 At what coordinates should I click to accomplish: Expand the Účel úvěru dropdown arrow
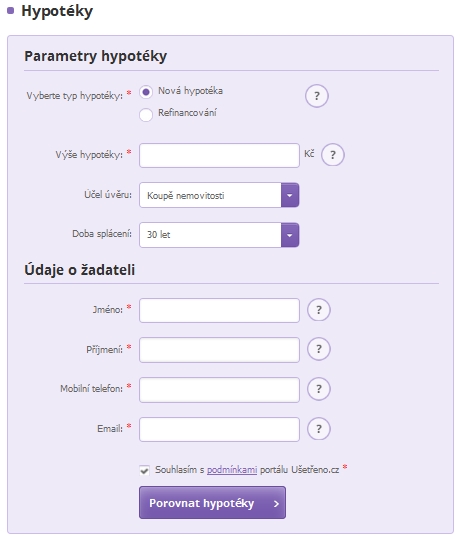coord(290,195)
